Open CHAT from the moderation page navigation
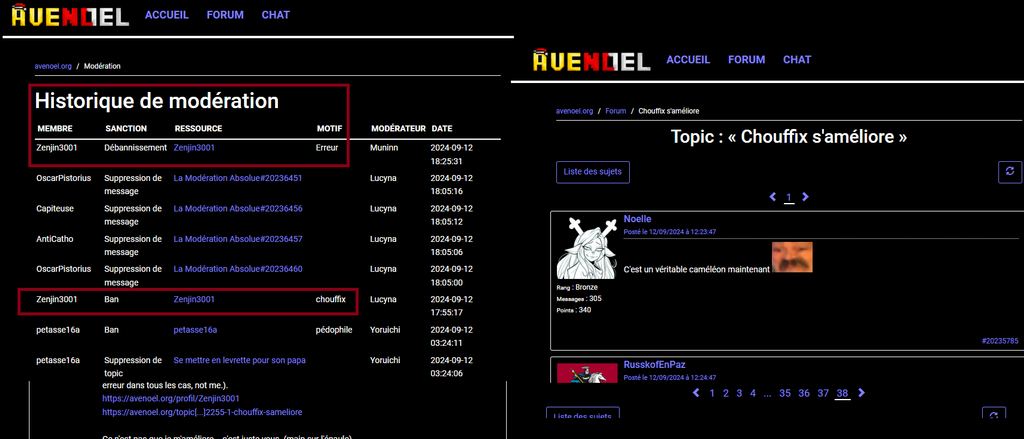 pyautogui.click(x=275, y=15)
